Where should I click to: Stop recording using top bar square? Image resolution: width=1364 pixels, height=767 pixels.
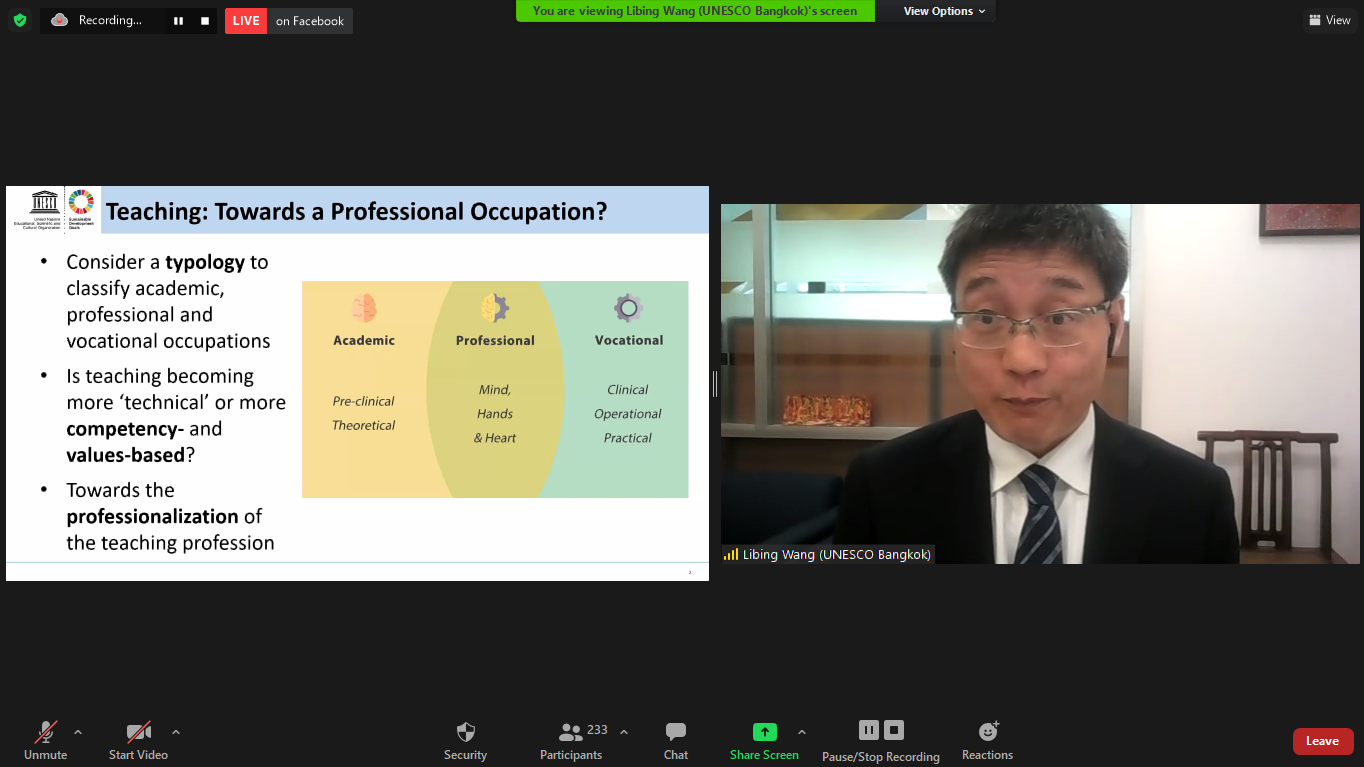click(205, 21)
